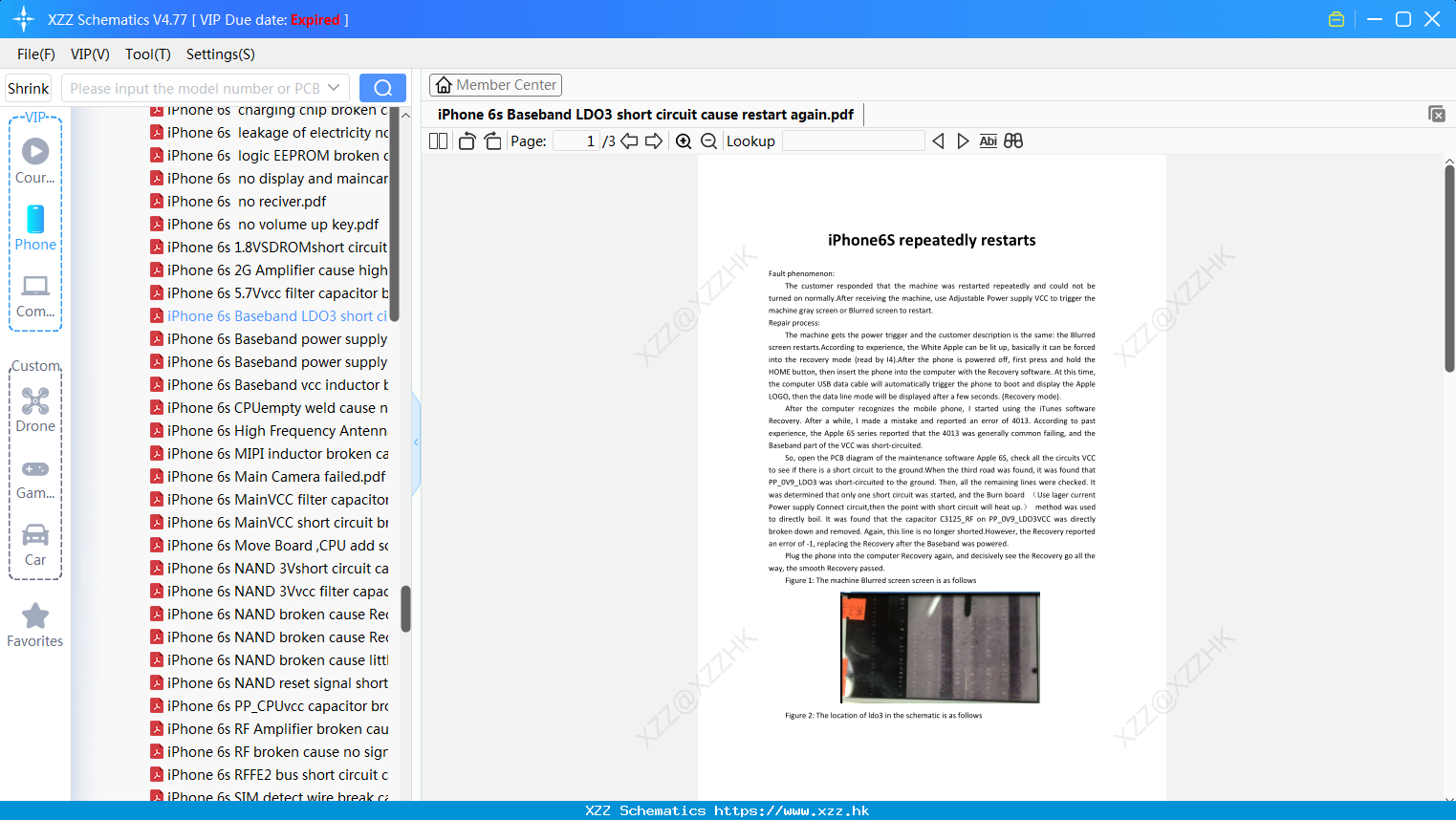Click the PDF viewer vertical scrollbar
The height and width of the screenshot is (820, 1456).
[x=1449, y=268]
